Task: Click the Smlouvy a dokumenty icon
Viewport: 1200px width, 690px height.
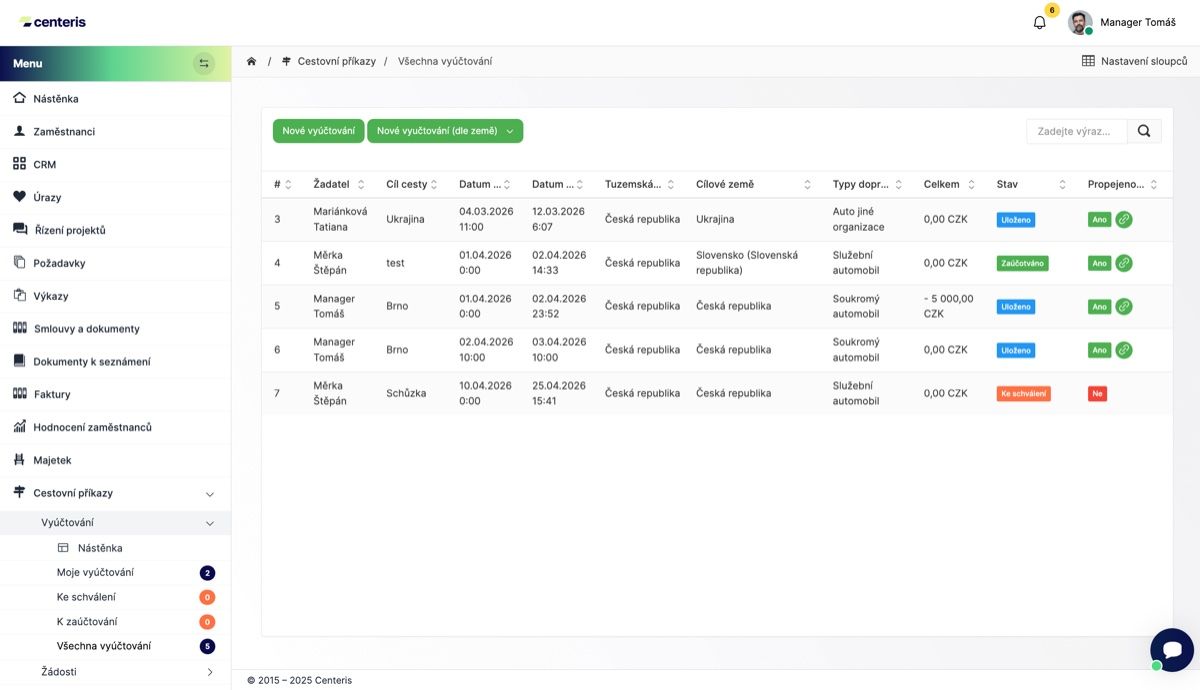Action: tap(19, 328)
